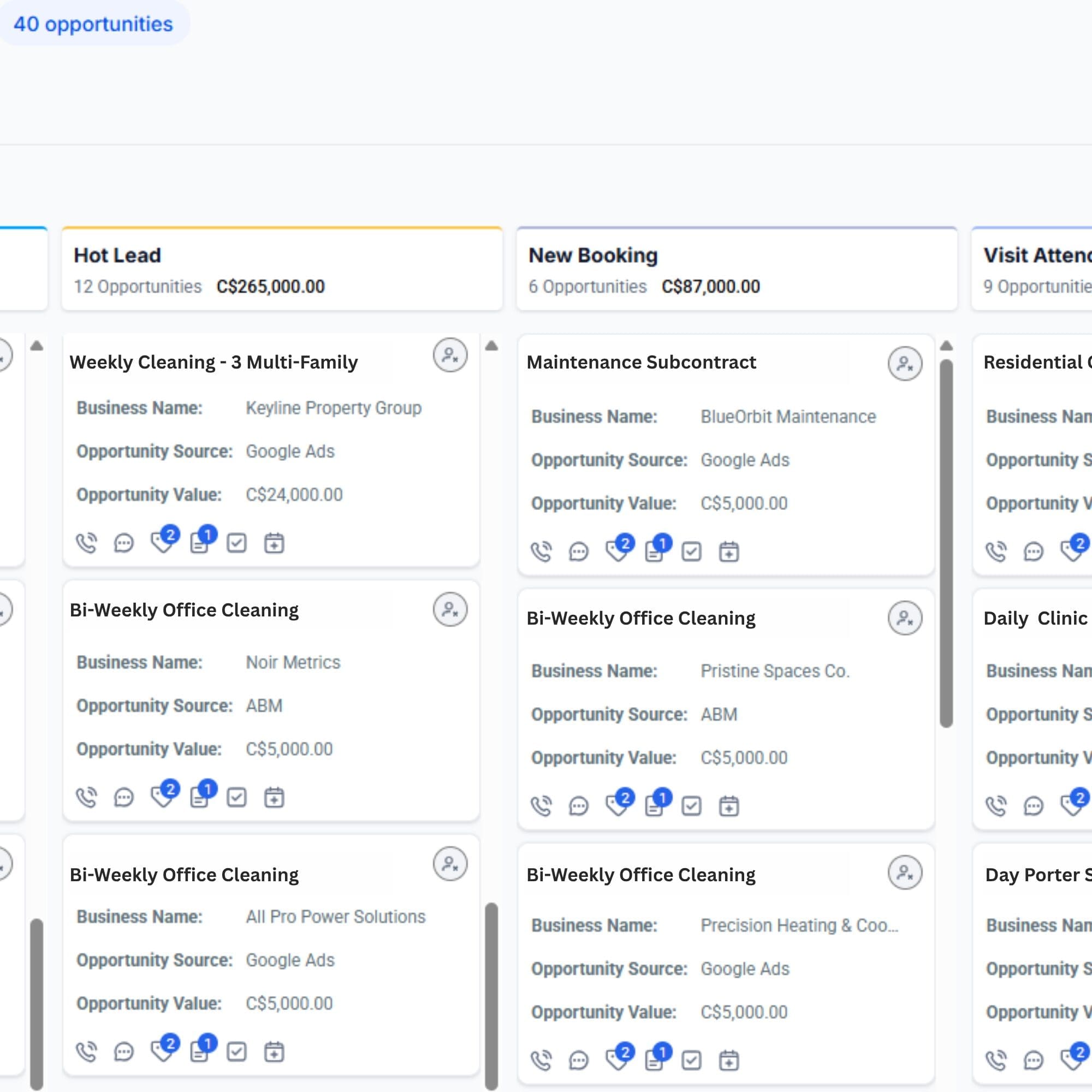The width and height of the screenshot is (1092, 1092).
Task: Open notes on Precision Heating card
Action: (x=657, y=1058)
